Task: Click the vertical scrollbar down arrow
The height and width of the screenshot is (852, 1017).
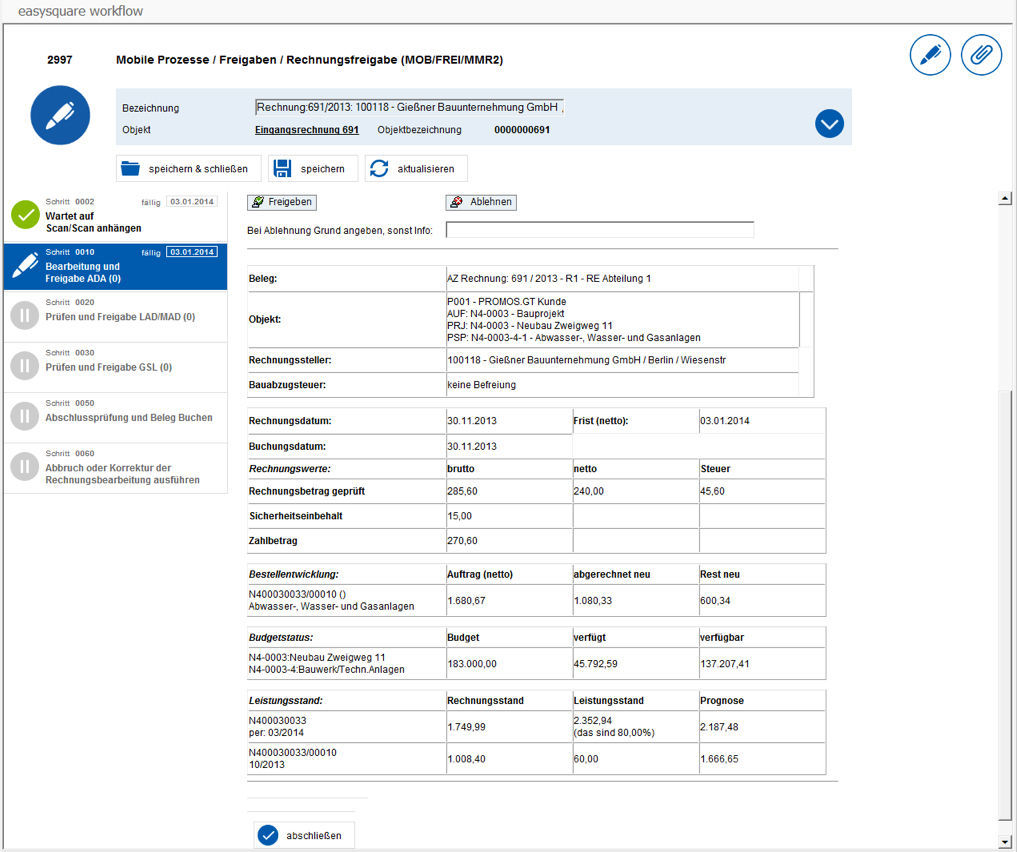Action: (x=1006, y=843)
